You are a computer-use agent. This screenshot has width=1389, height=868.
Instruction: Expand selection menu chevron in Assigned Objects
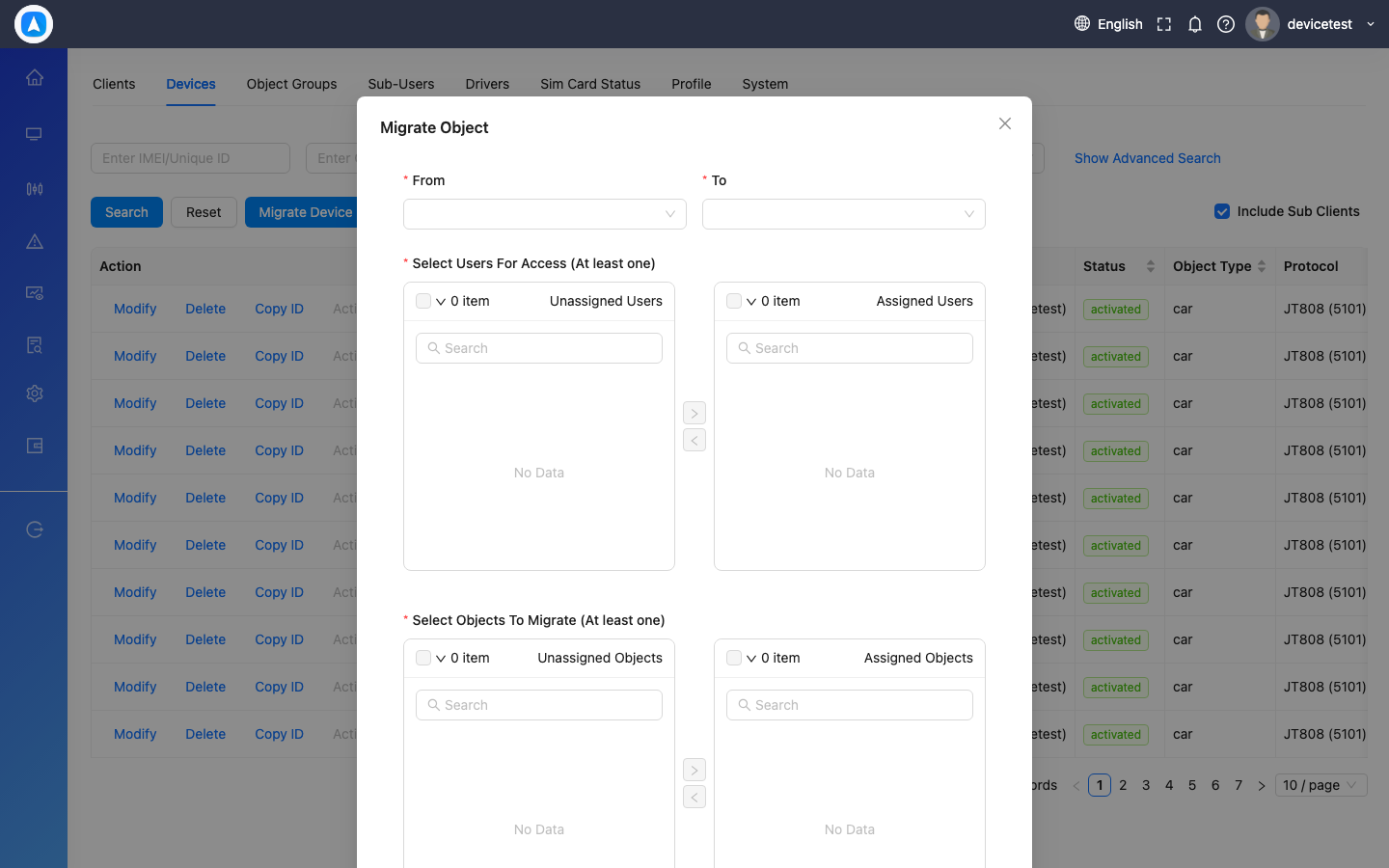pyautogui.click(x=751, y=659)
